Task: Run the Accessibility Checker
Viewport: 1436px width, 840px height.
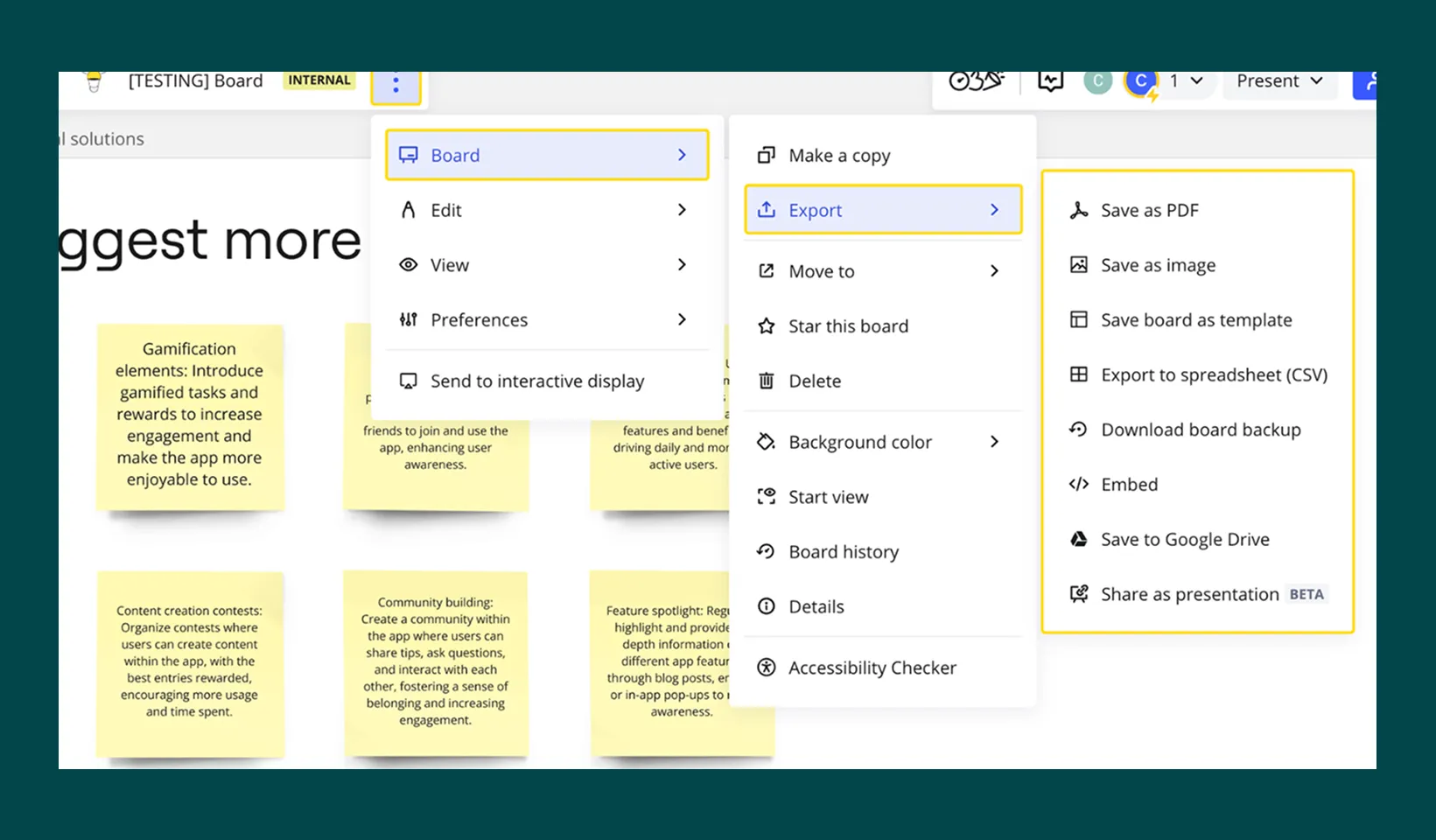Action: pyautogui.click(x=872, y=667)
